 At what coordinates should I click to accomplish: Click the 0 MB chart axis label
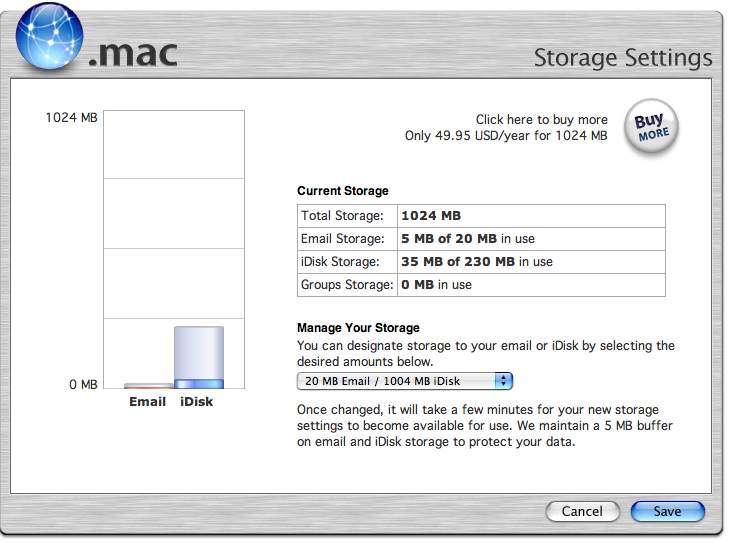click(x=82, y=384)
